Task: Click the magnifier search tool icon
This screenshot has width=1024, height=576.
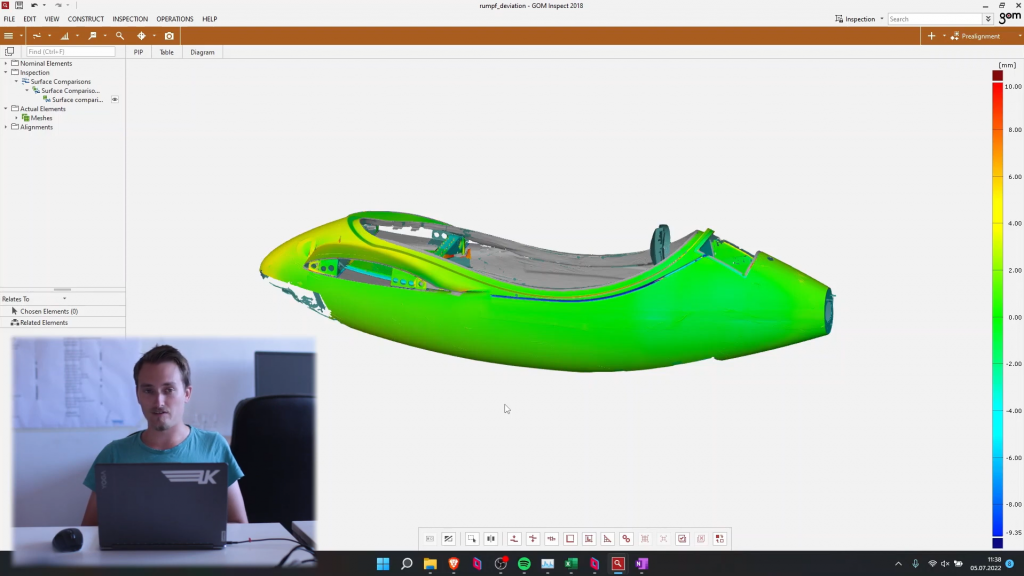Action: pos(120,36)
